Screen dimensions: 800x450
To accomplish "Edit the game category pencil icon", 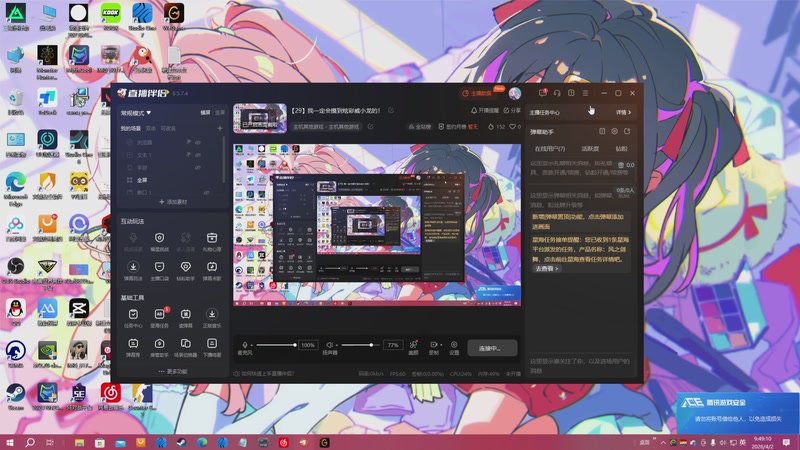I will [370, 127].
